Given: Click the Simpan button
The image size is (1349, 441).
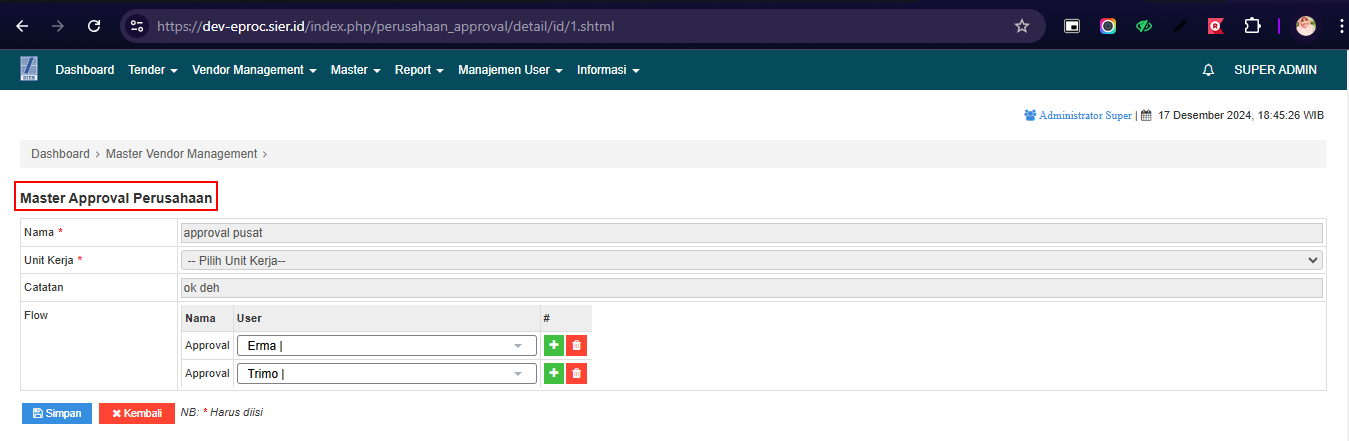Looking at the screenshot, I should coord(57,413).
